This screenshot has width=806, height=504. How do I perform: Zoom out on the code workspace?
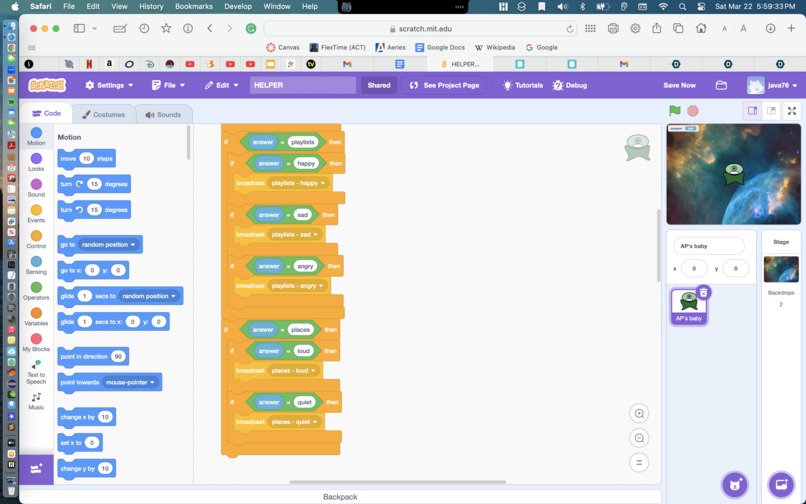point(639,438)
